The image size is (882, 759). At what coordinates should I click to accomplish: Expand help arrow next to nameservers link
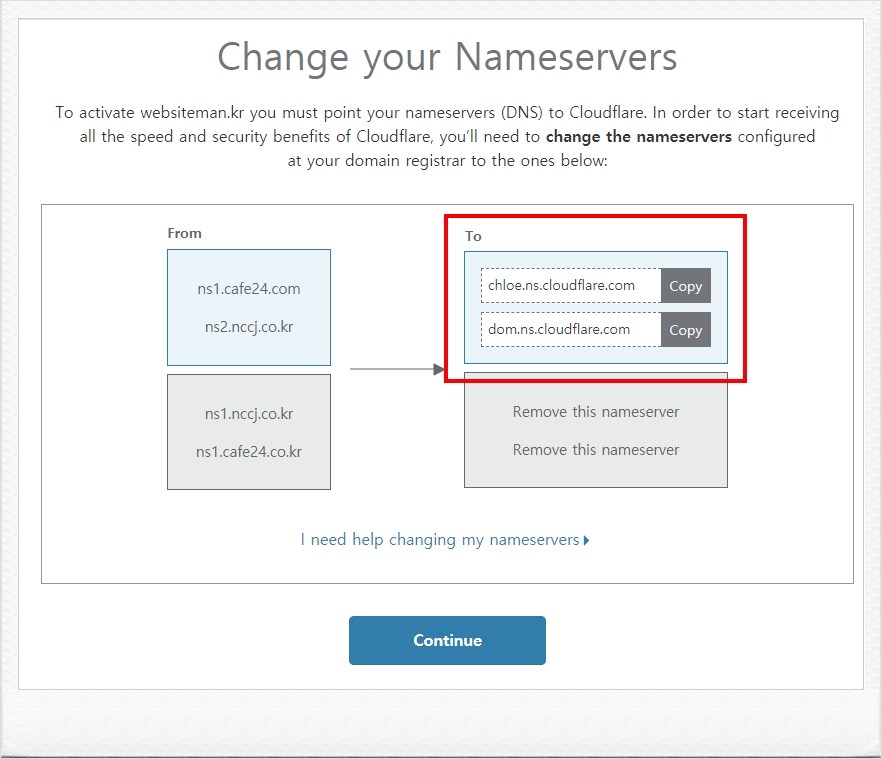click(586, 541)
